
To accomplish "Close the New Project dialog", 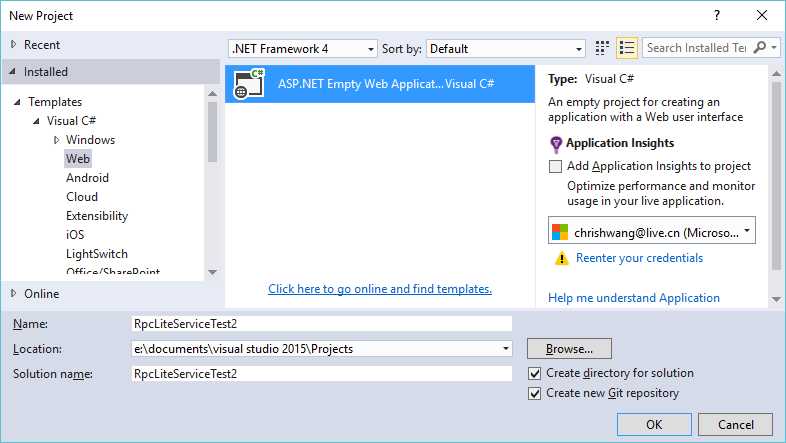I will click(762, 16).
